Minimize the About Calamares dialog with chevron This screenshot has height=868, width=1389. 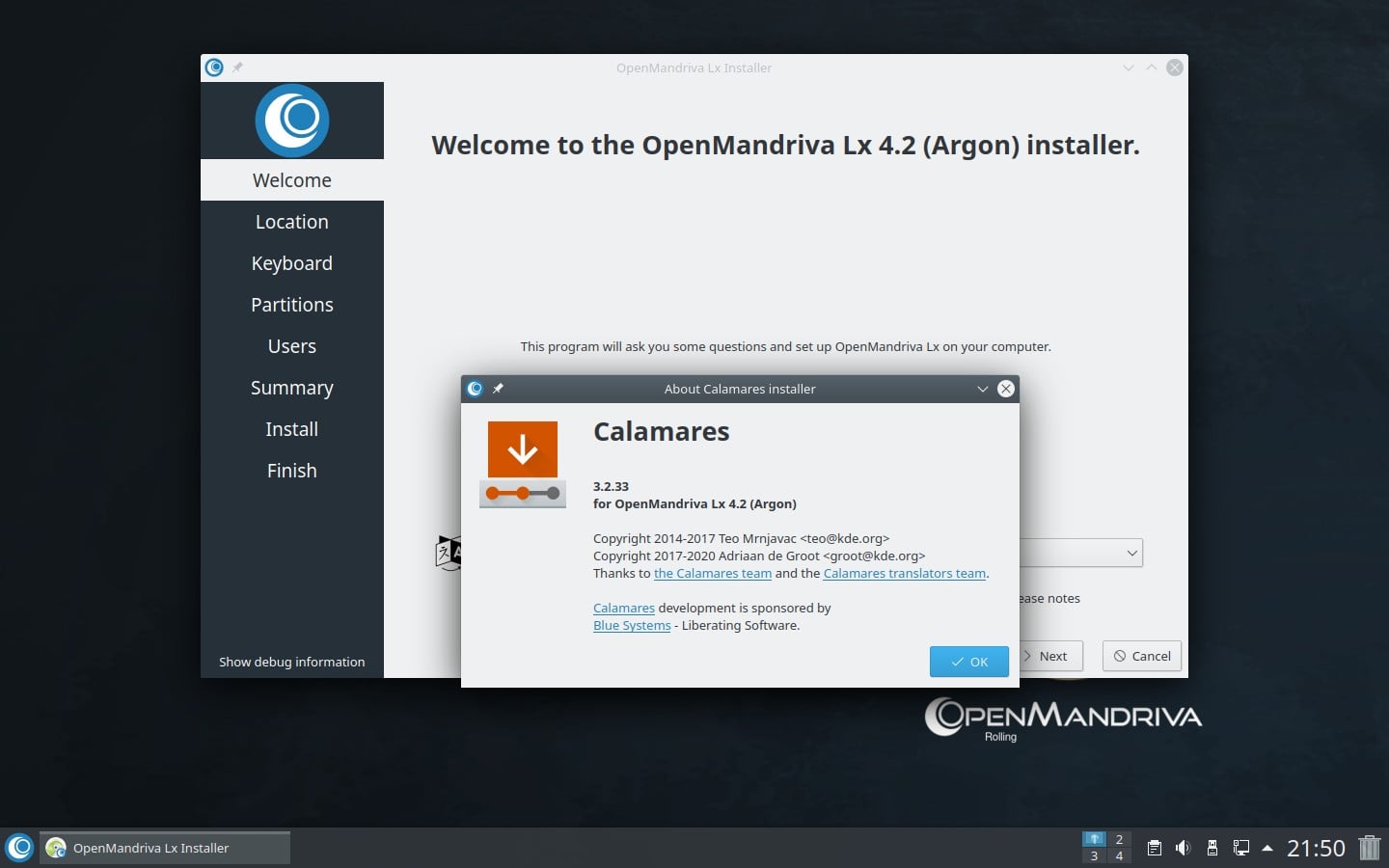(x=982, y=389)
